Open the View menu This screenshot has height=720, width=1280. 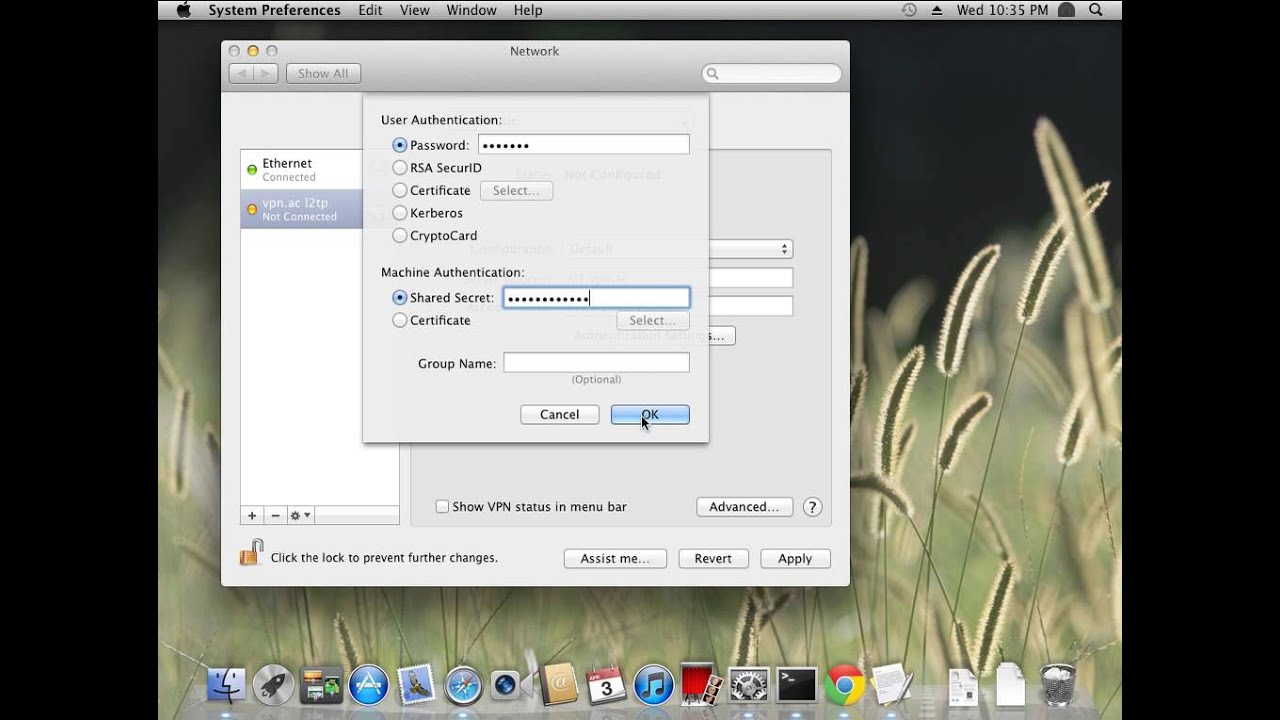(414, 10)
